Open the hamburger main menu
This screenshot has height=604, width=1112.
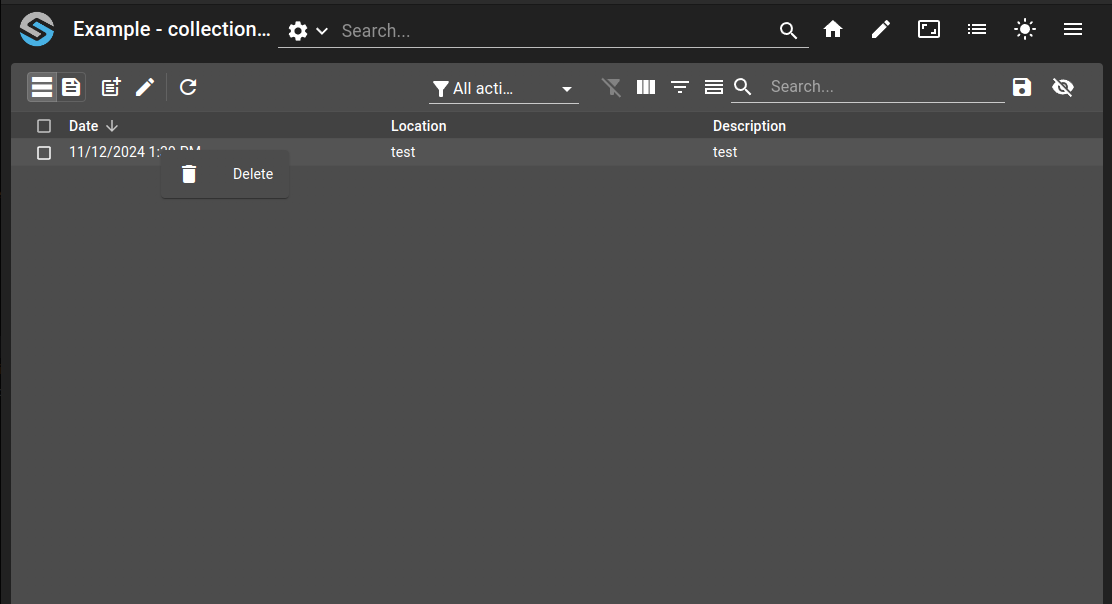click(1072, 29)
